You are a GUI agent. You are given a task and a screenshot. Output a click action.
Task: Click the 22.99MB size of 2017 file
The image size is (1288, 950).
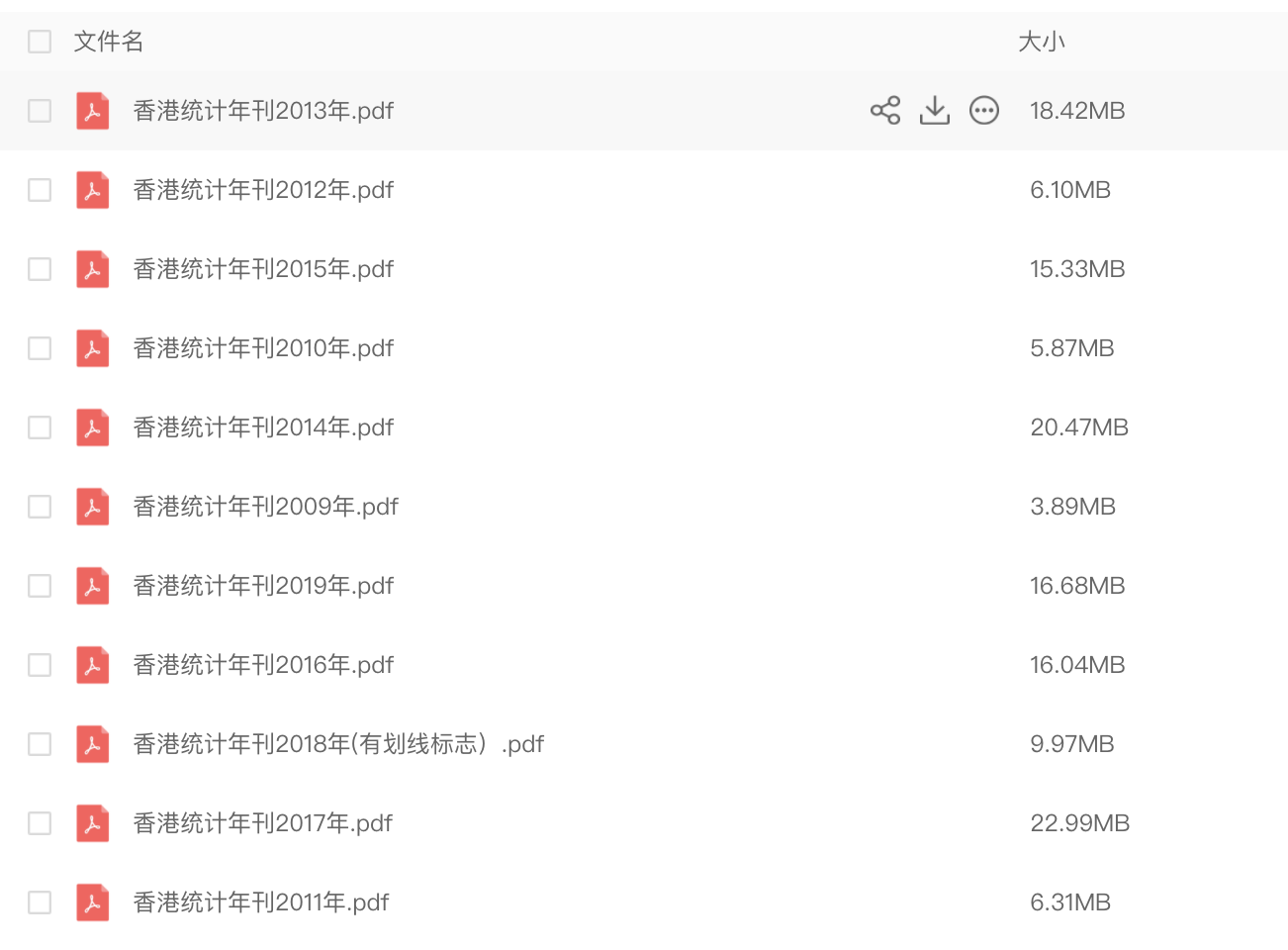pyautogui.click(x=1079, y=823)
